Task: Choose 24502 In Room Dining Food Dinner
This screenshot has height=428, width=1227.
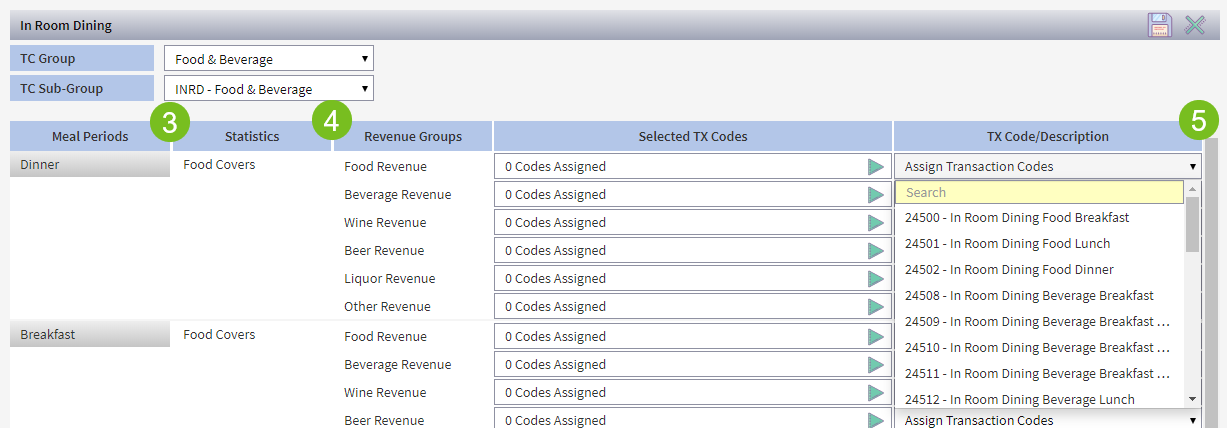Action: click(x=1009, y=270)
